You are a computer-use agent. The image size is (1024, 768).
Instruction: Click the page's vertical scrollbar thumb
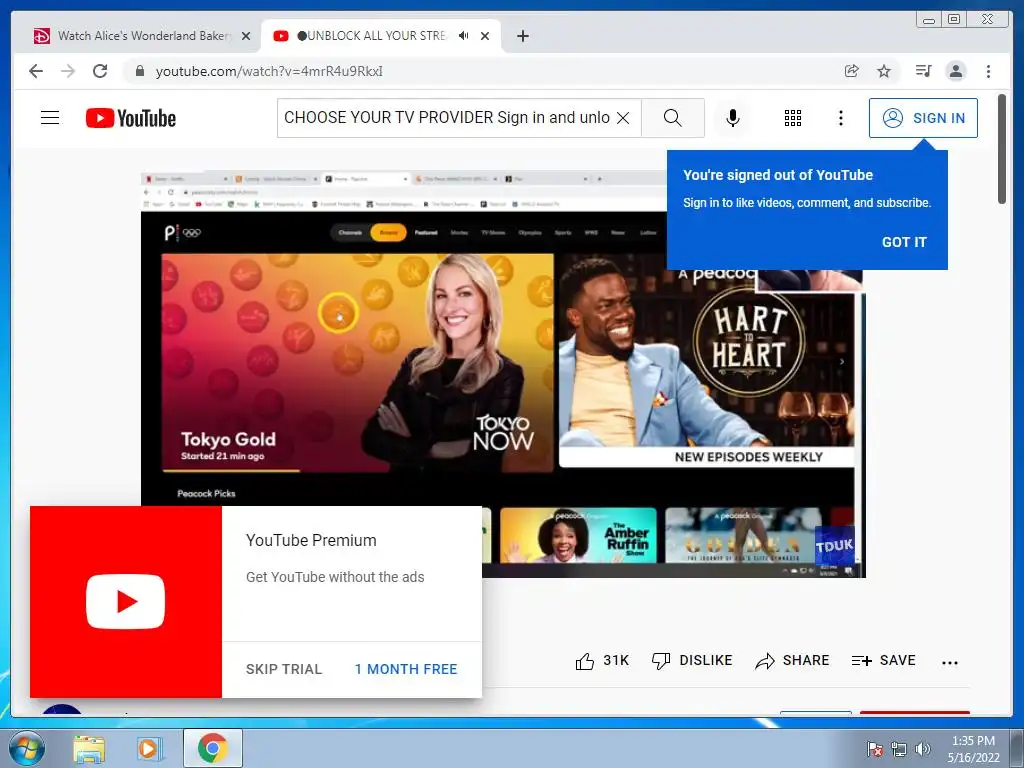click(x=1002, y=149)
